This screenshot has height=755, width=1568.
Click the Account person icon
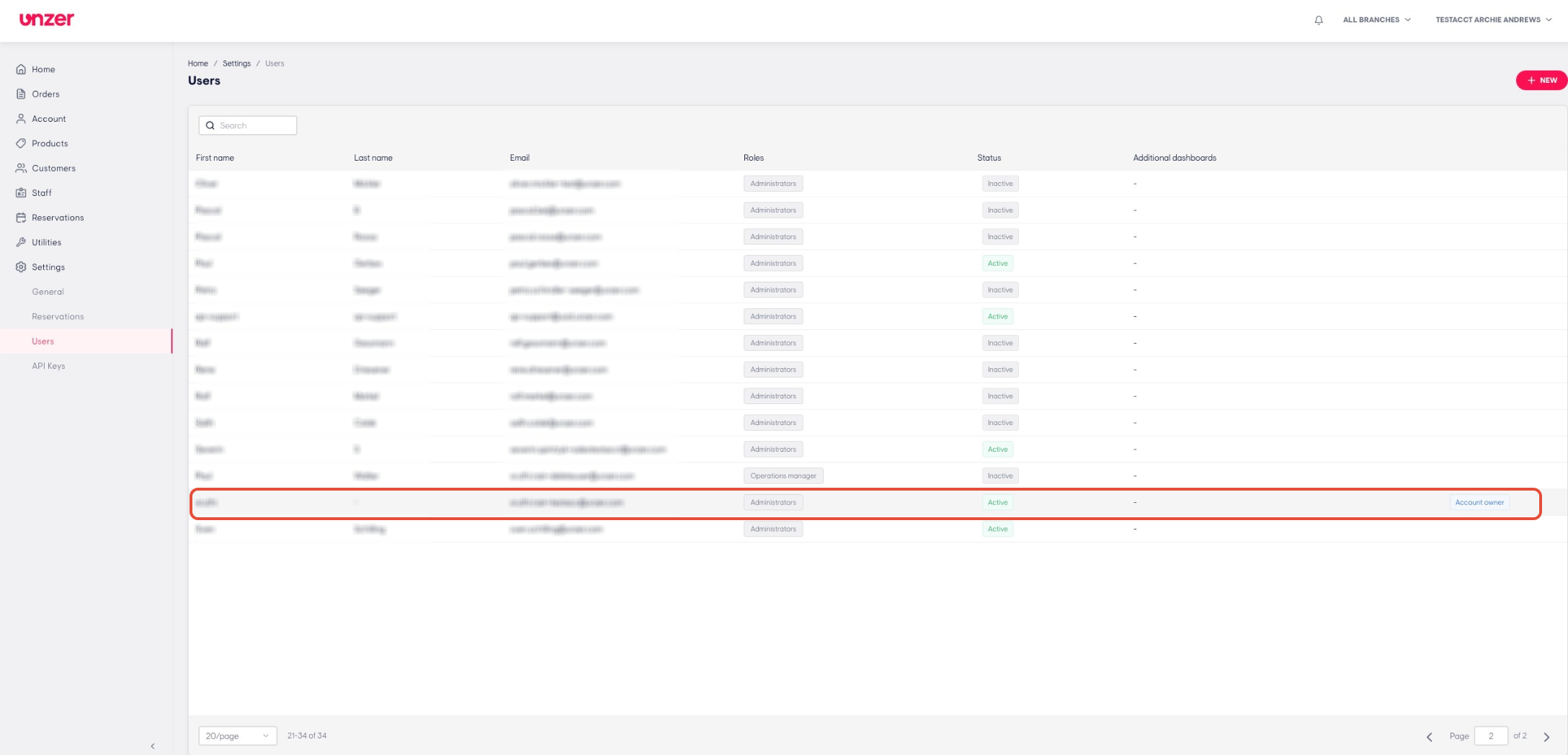[x=21, y=119]
